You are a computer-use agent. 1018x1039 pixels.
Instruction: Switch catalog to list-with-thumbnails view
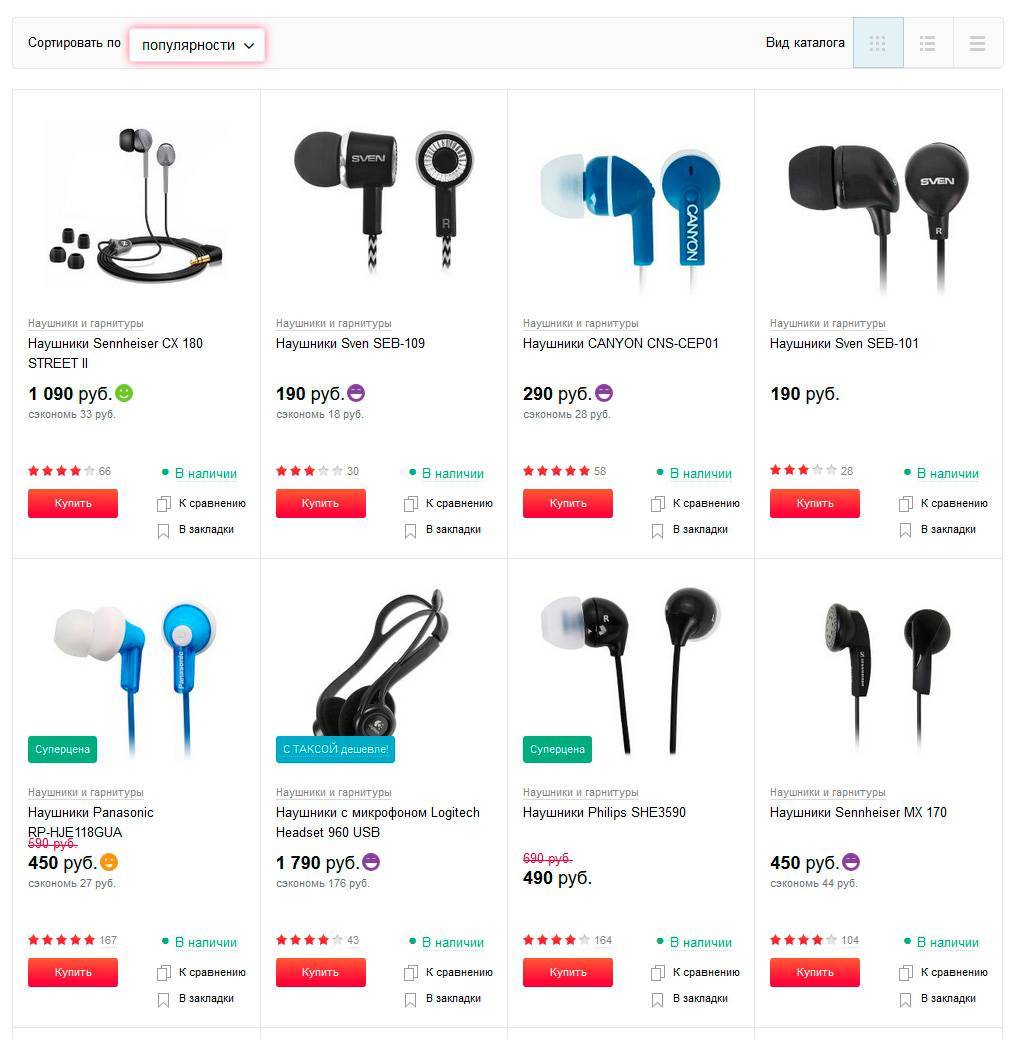click(928, 43)
